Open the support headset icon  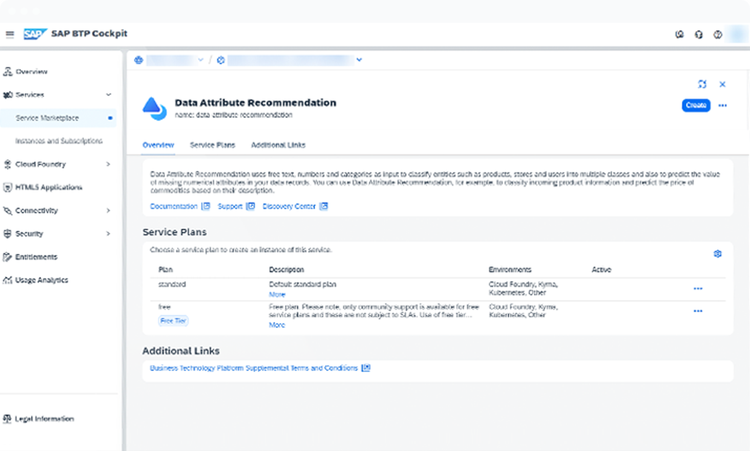pos(699,34)
